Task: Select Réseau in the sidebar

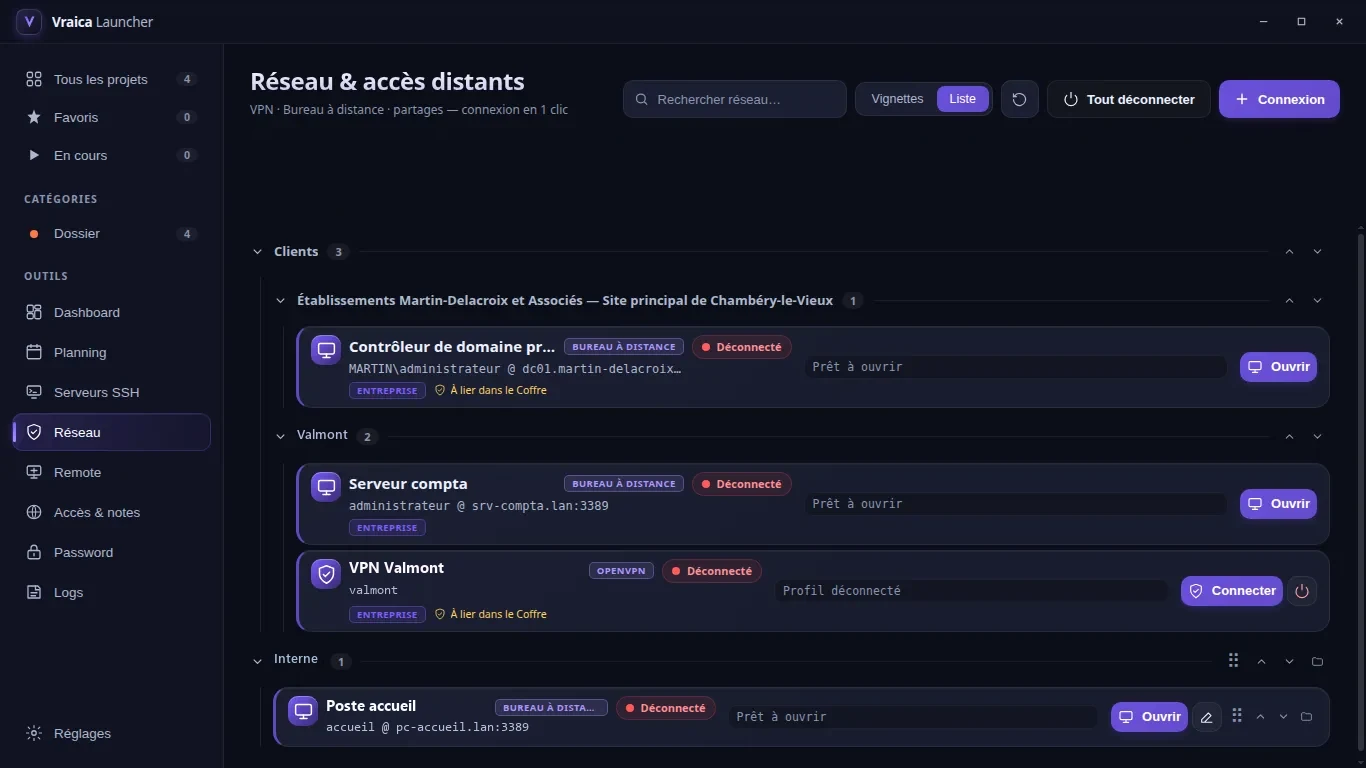Action: 111,432
